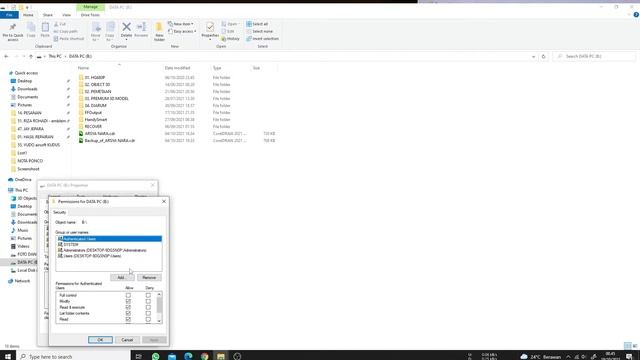Click Cancel in Permissions dialog
The image size is (640, 360).
click(127, 340)
